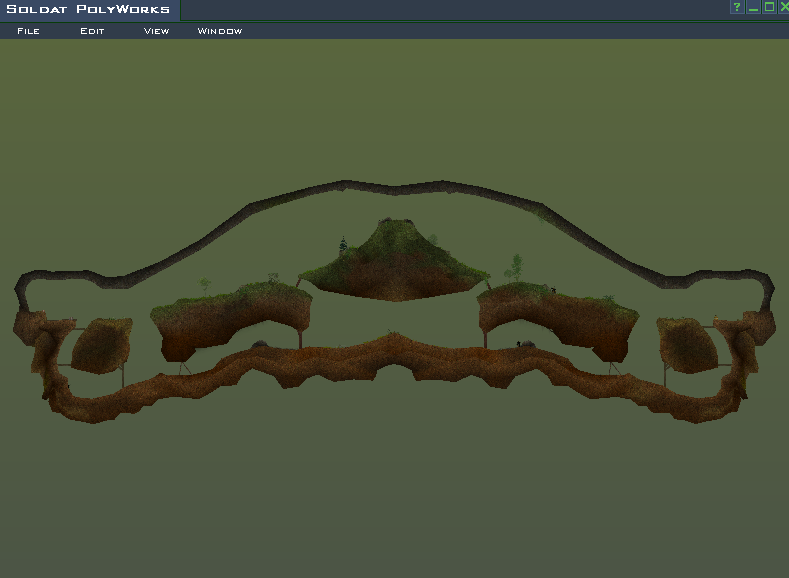Click the small rock chunk at far left
Viewport: 789px width, 578px height.
101,345
